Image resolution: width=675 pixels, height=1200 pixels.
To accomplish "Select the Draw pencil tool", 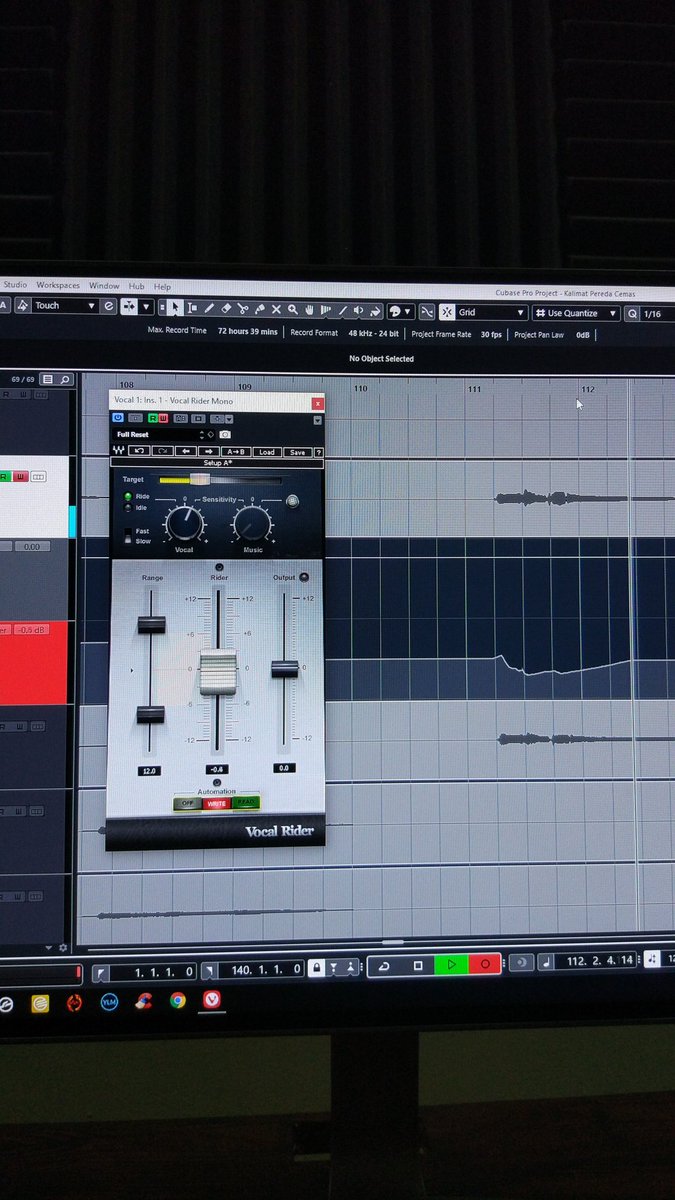I will click(x=209, y=309).
